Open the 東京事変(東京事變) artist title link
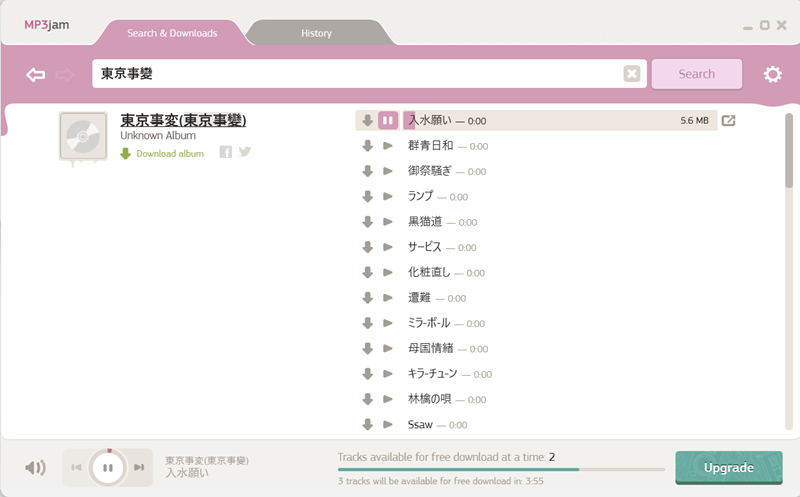Screen dimensions: 800x497 click(x=183, y=120)
